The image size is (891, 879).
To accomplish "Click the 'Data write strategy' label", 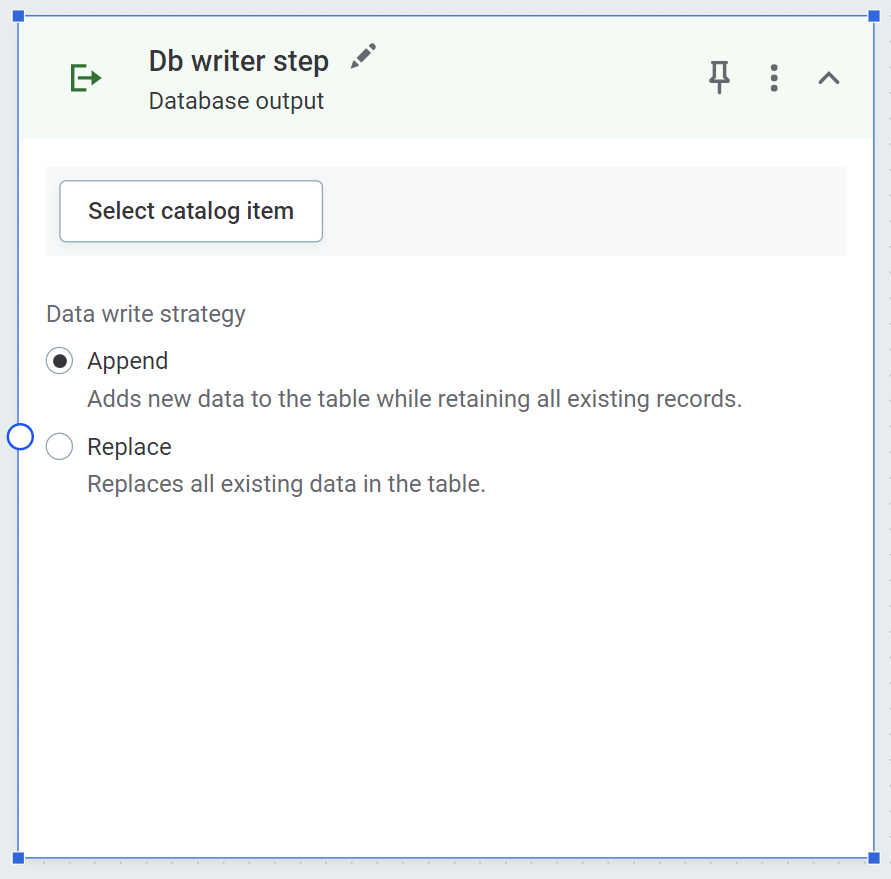I will click(x=145, y=314).
